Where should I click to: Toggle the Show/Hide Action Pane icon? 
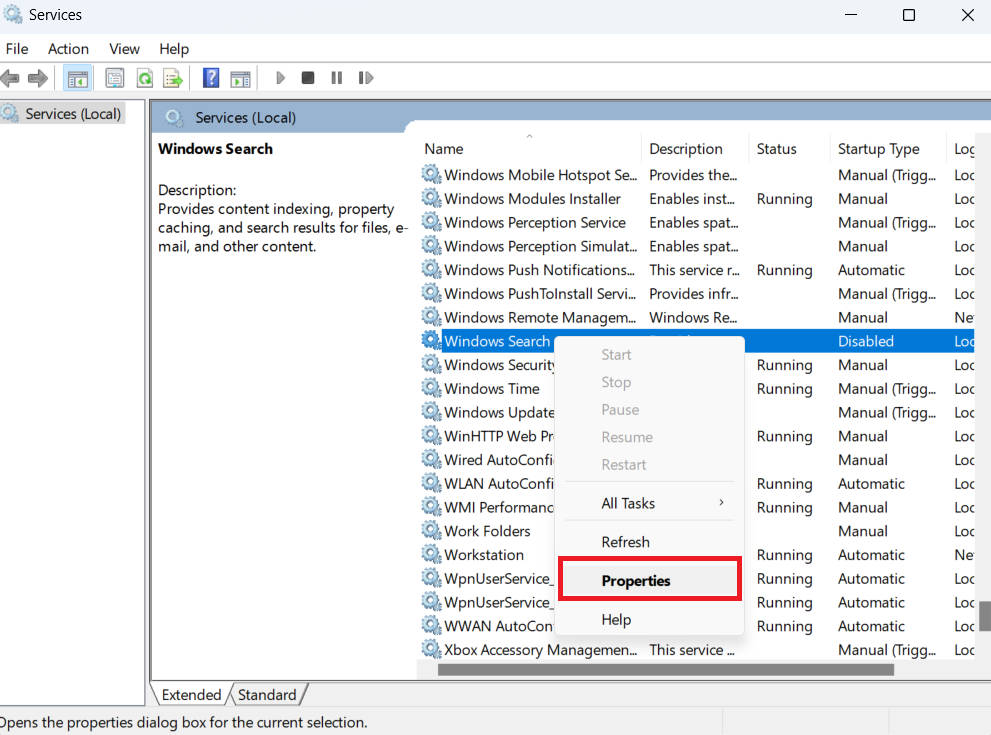click(x=240, y=78)
